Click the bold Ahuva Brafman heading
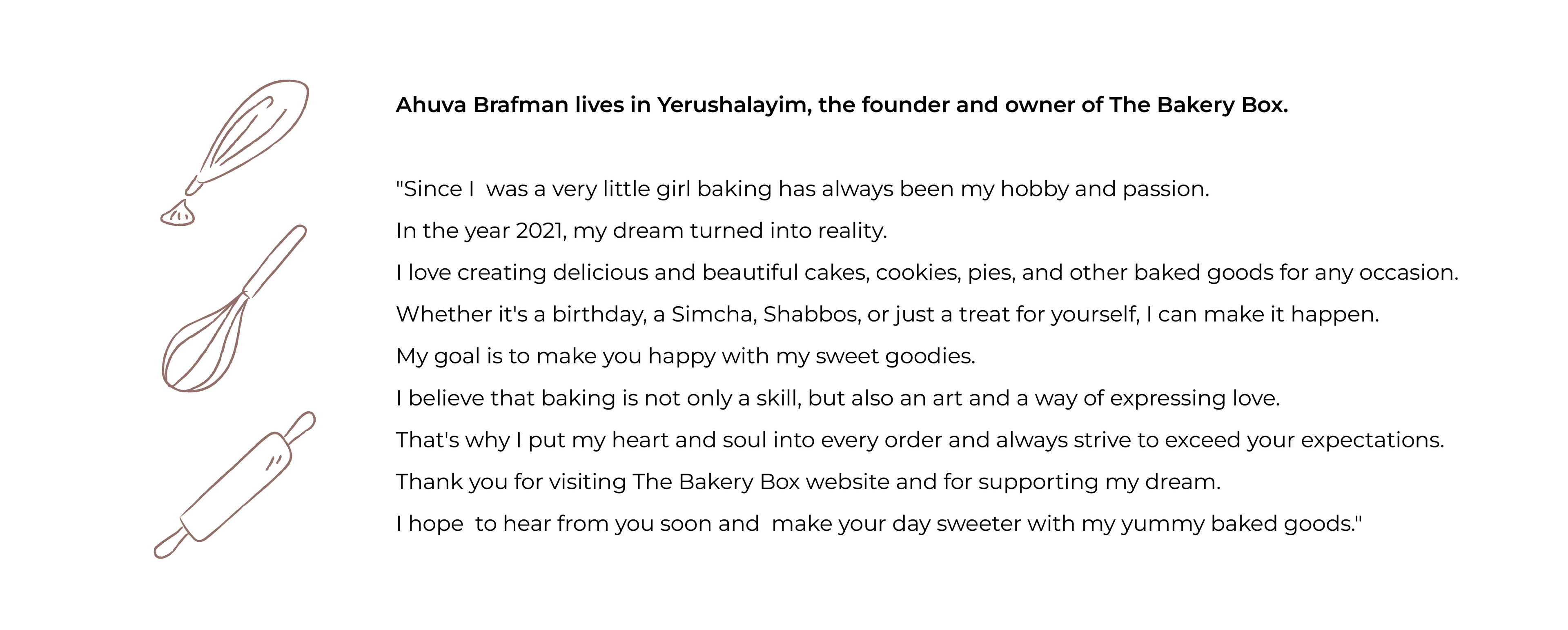The height and width of the screenshot is (630, 1568). point(842,105)
